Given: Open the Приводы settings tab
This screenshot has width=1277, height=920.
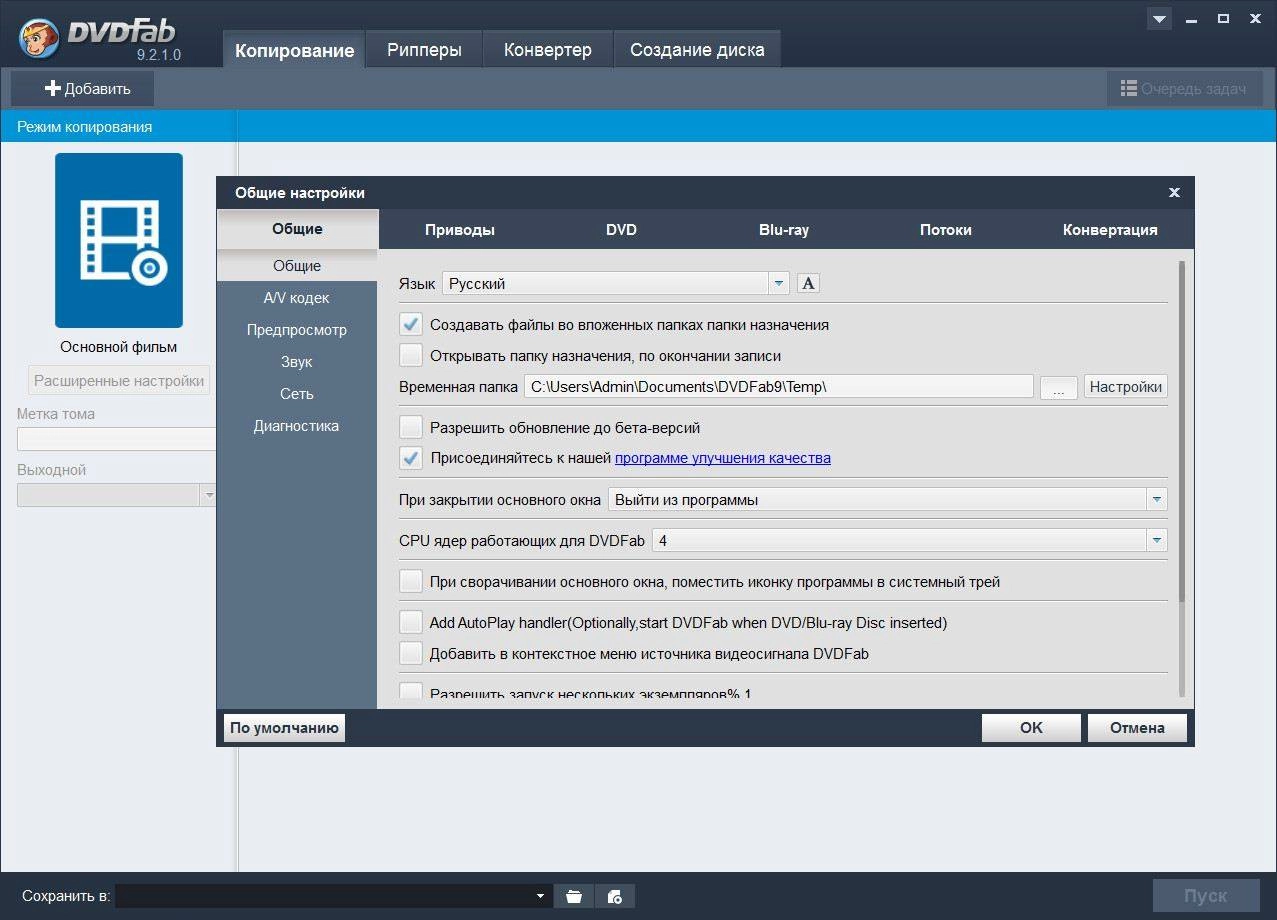Looking at the screenshot, I should pyautogui.click(x=460, y=229).
